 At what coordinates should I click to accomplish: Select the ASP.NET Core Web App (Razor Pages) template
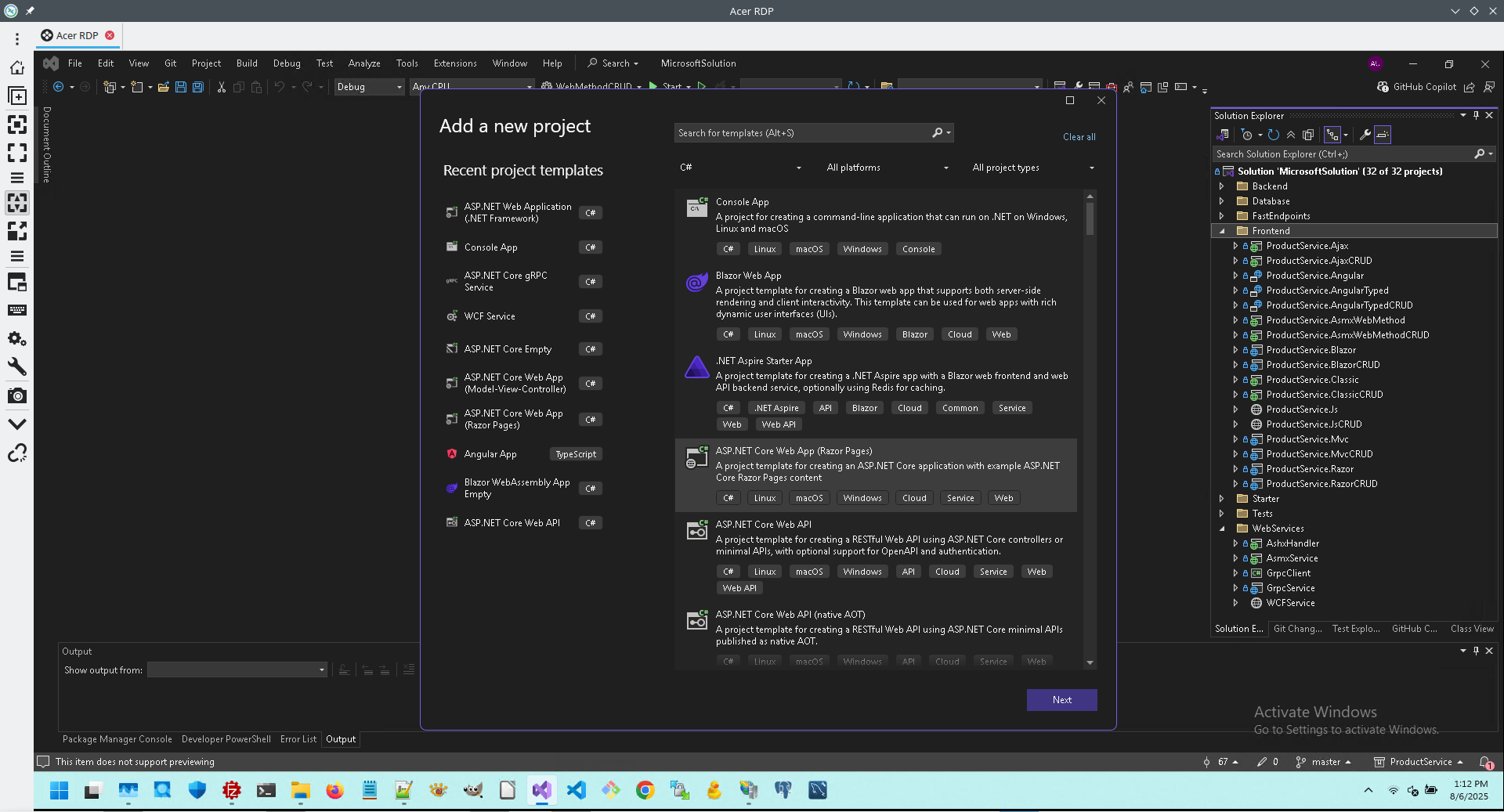coord(876,475)
